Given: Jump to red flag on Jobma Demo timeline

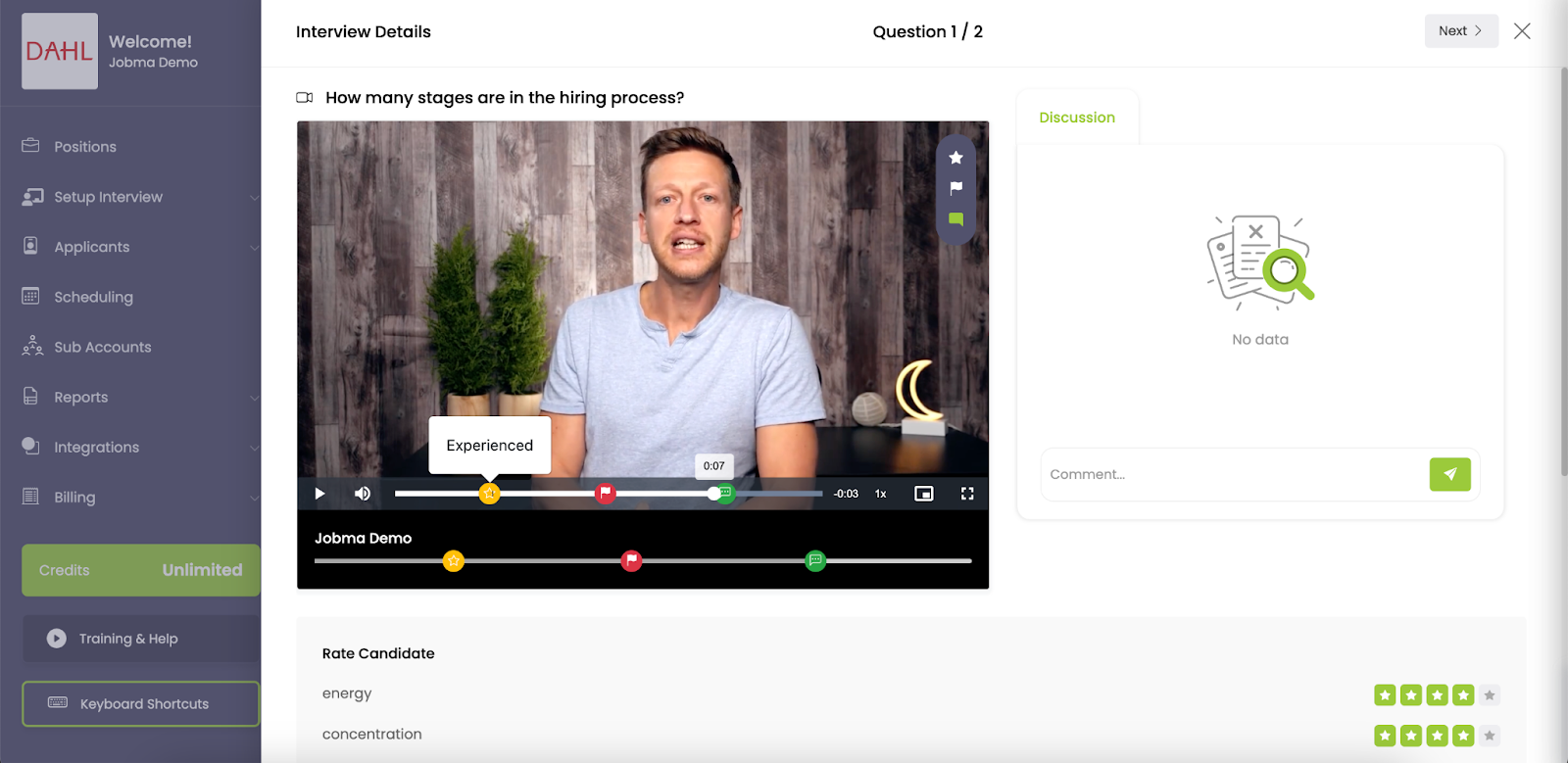Looking at the screenshot, I should [x=631, y=561].
